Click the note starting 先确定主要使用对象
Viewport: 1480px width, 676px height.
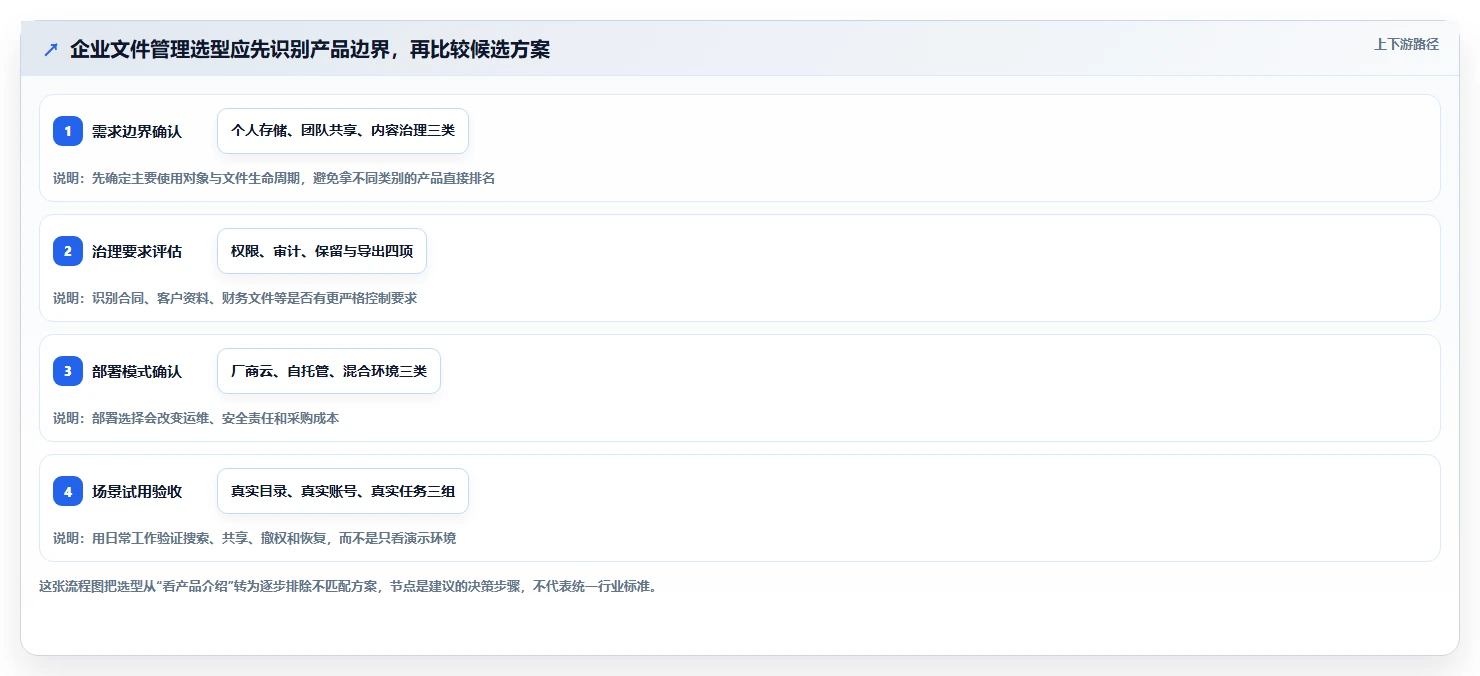[274, 178]
